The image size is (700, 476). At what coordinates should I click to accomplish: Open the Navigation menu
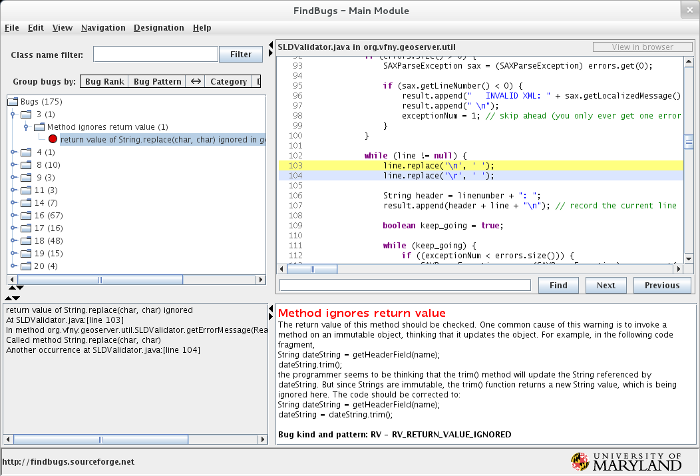103,28
